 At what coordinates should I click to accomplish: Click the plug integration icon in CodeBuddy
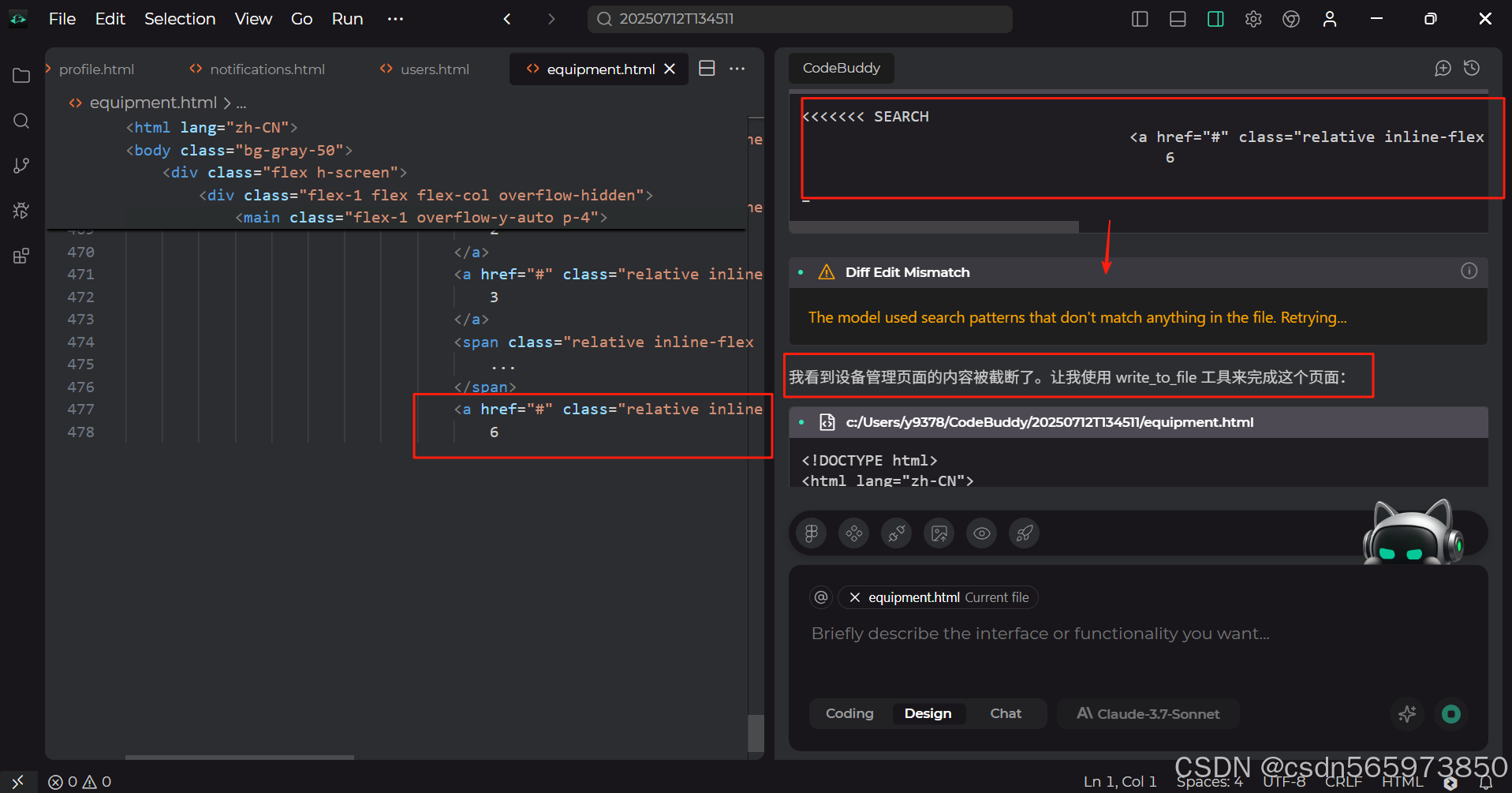(897, 533)
